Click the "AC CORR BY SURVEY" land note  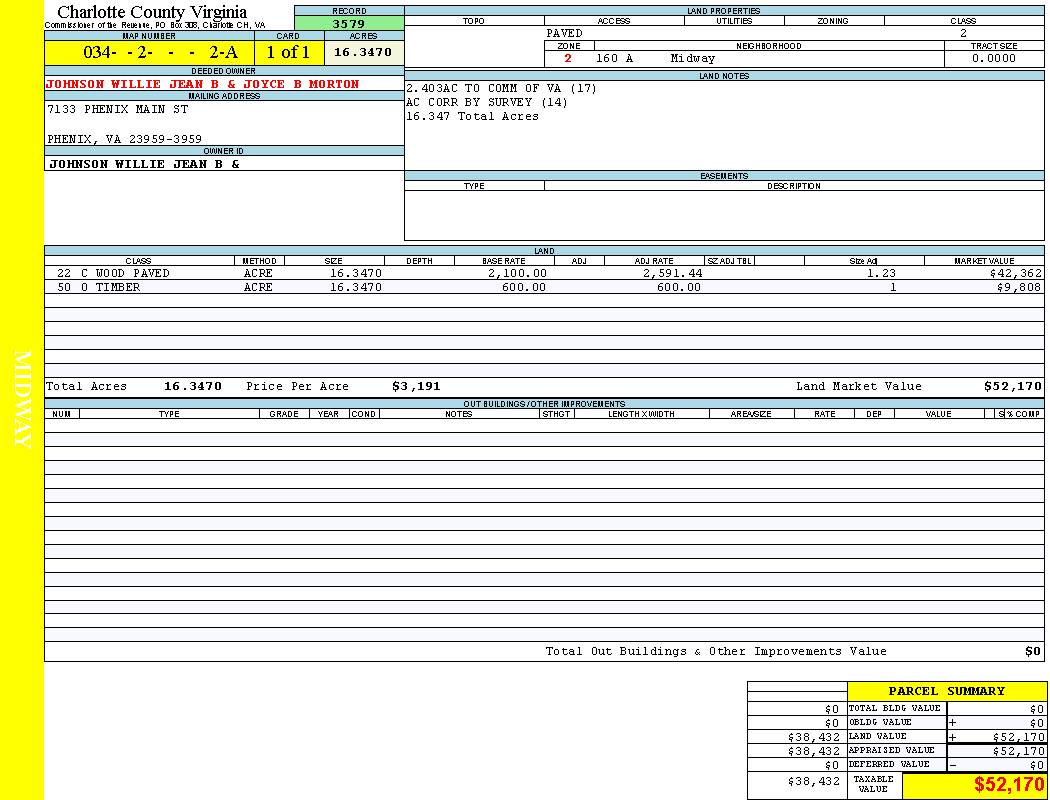tap(486, 102)
